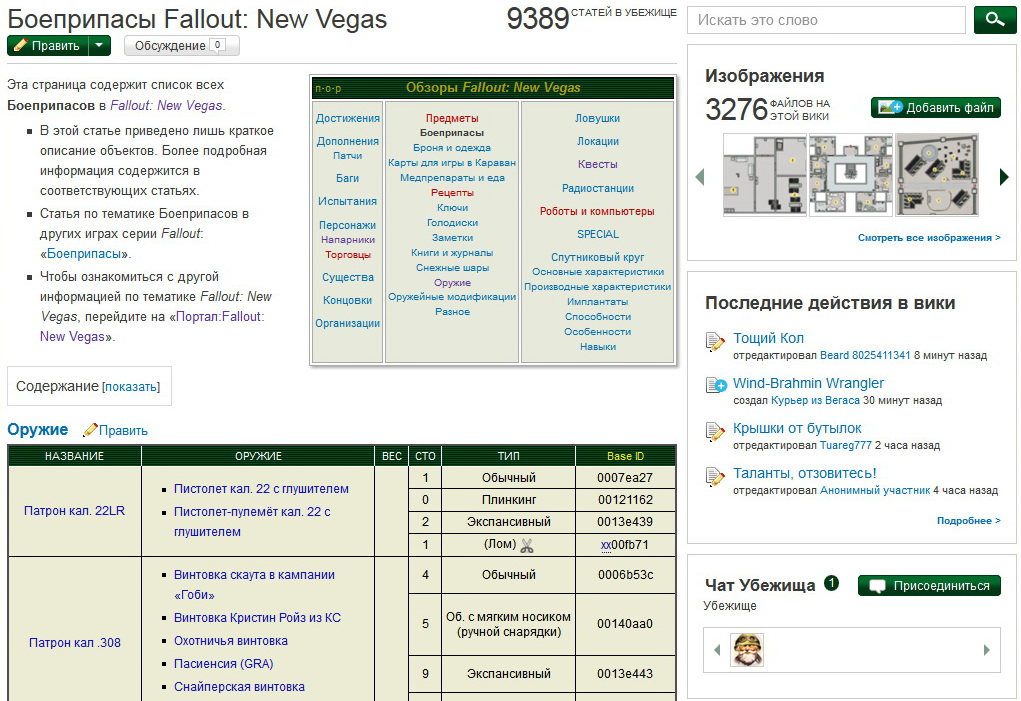1021x701 pixels.
Task: Open user Beard 8025411341 profile
Action: tap(865, 355)
